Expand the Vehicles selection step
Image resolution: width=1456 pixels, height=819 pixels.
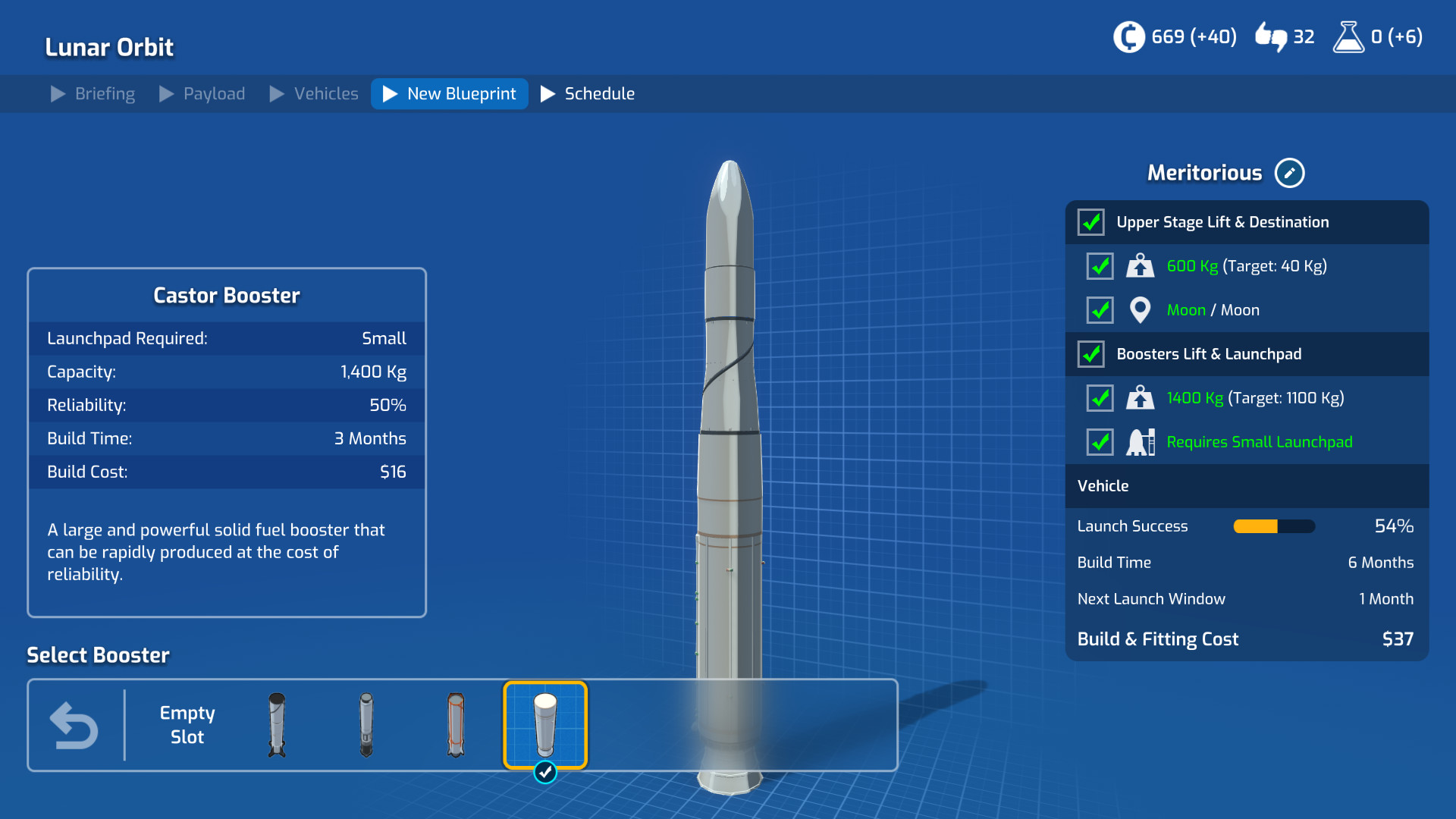coord(326,94)
